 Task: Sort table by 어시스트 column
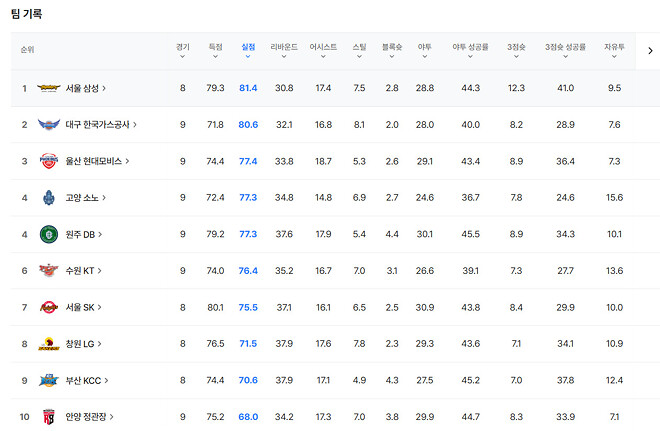coord(323,51)
